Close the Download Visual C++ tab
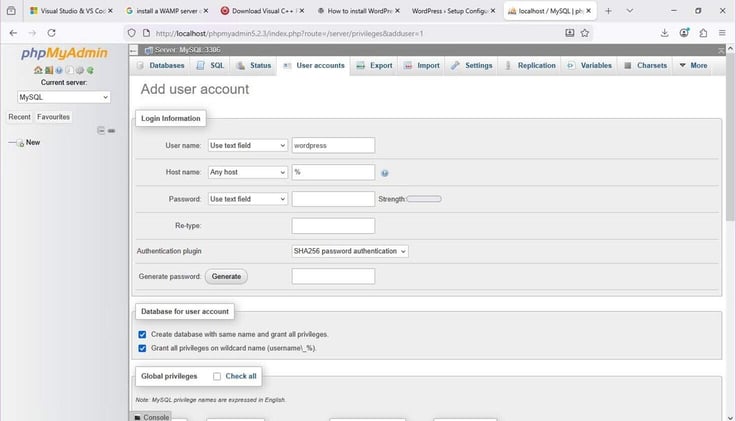The width and height of the screenshot is (736, 421). pyautogui.click(x=302, y=10)
